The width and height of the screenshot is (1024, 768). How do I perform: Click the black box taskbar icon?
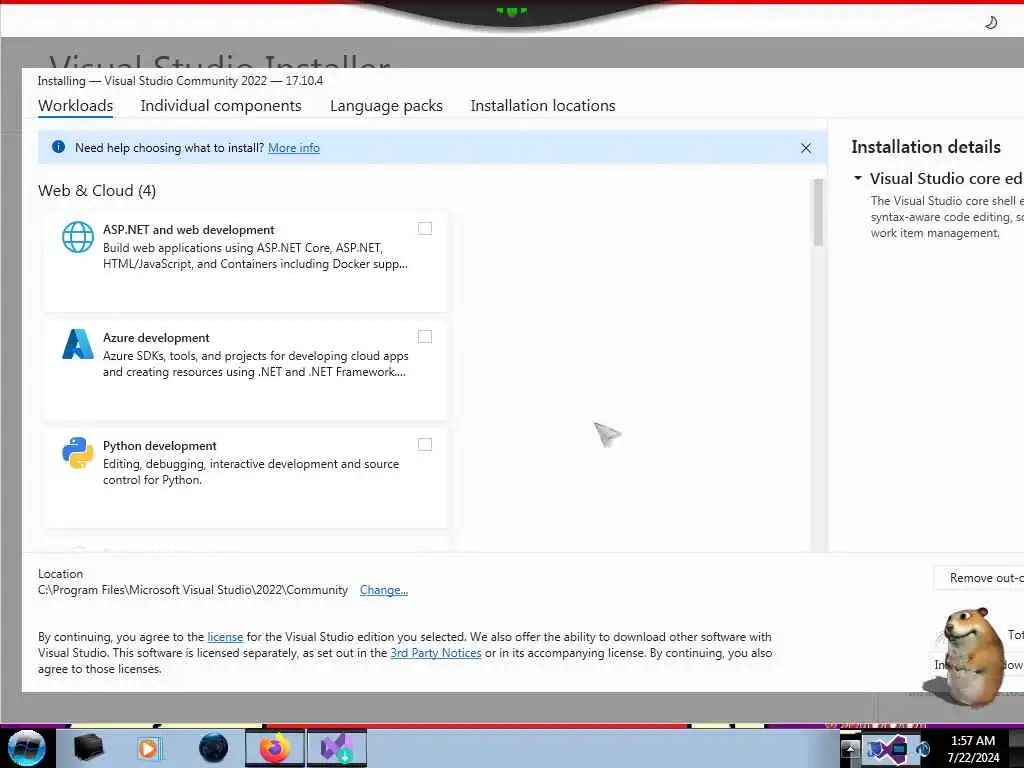click(x=88, y=748)
